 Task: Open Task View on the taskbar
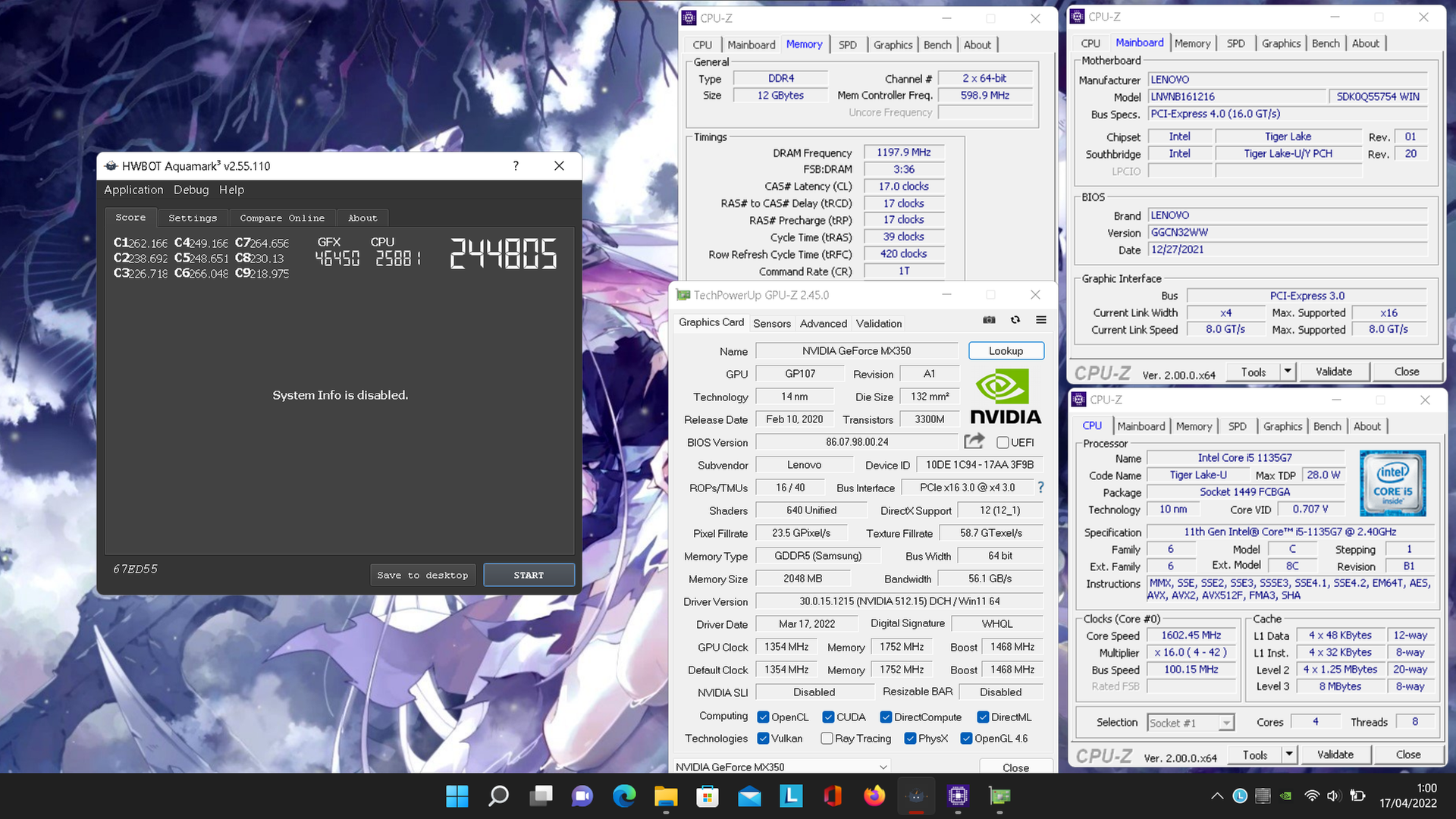(x=541, y=796)
